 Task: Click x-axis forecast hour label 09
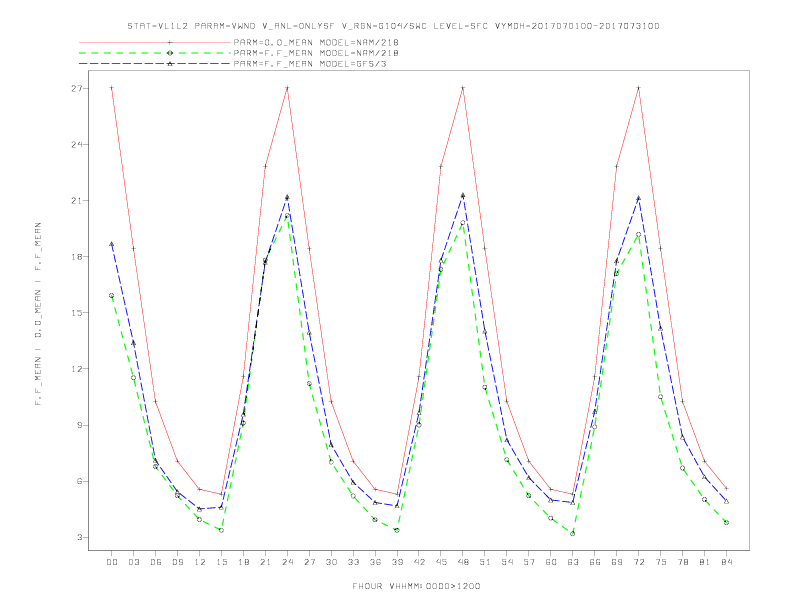pos(177,562)
